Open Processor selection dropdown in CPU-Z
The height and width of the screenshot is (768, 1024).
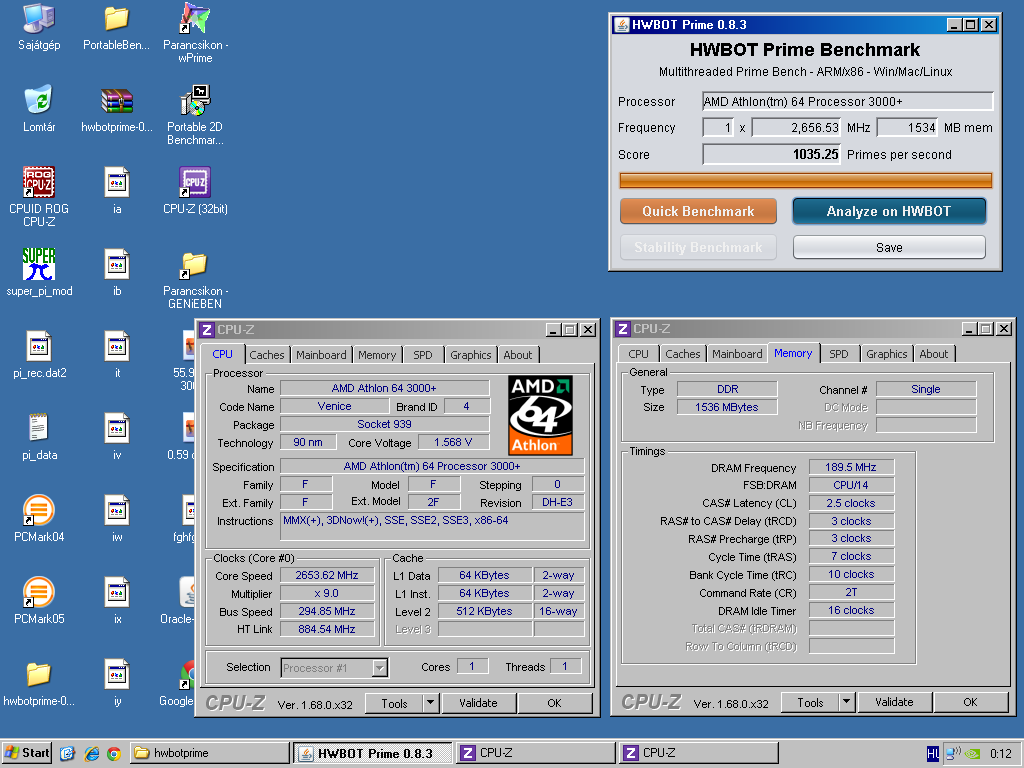click(x=379, y=667)
